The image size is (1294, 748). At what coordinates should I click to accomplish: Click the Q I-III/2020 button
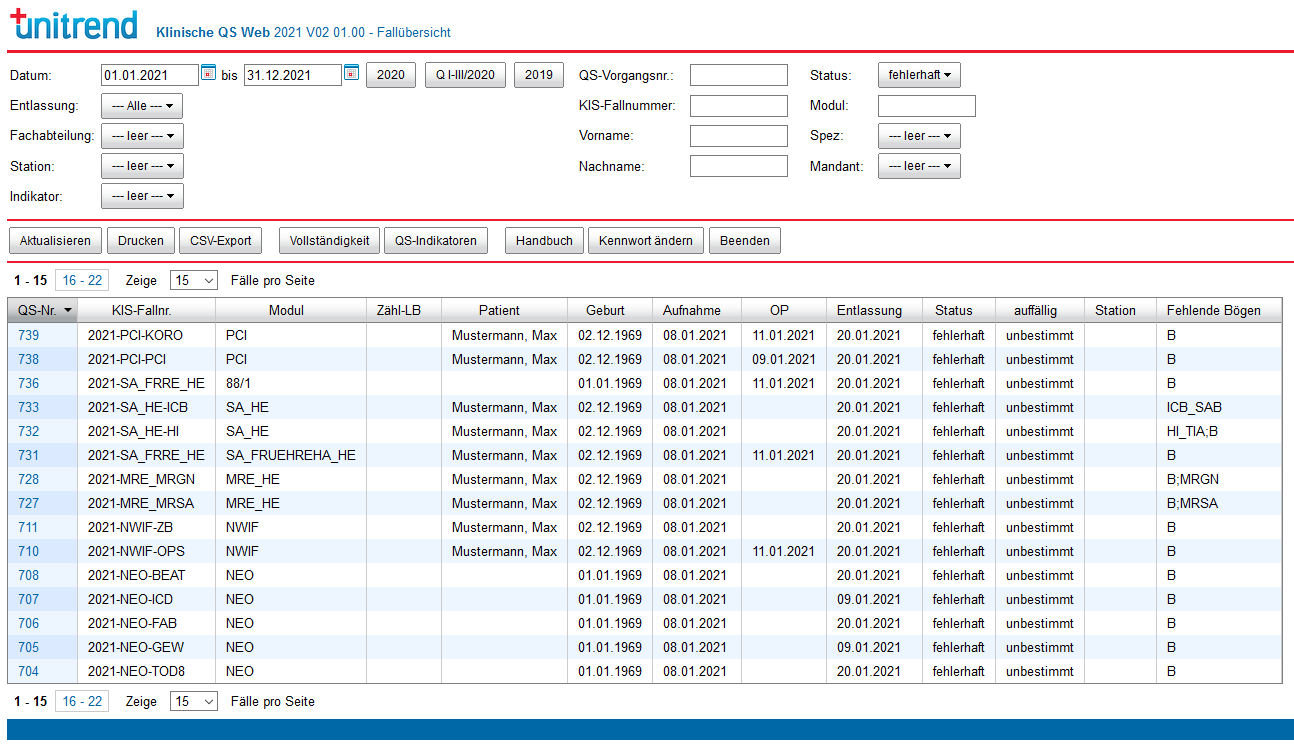coord(465,75)
